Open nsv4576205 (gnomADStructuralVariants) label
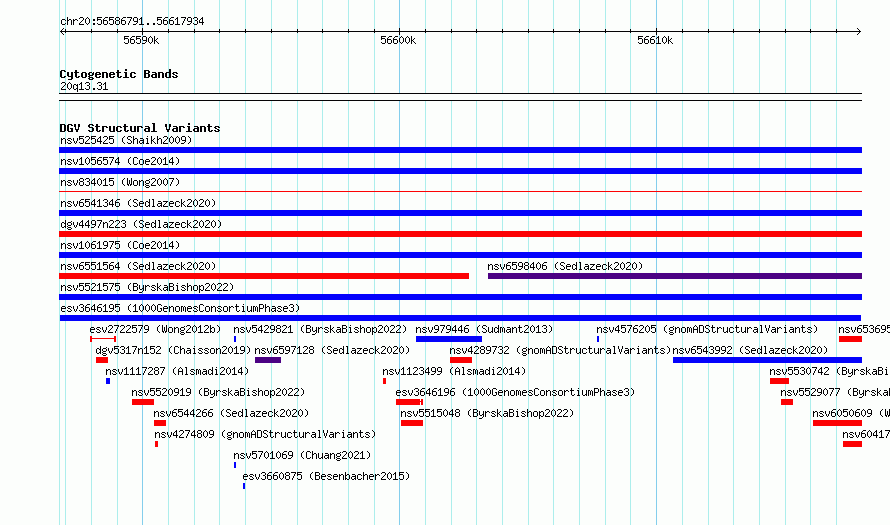The height and width of the screenshot is (525, 890). [707, 329]
